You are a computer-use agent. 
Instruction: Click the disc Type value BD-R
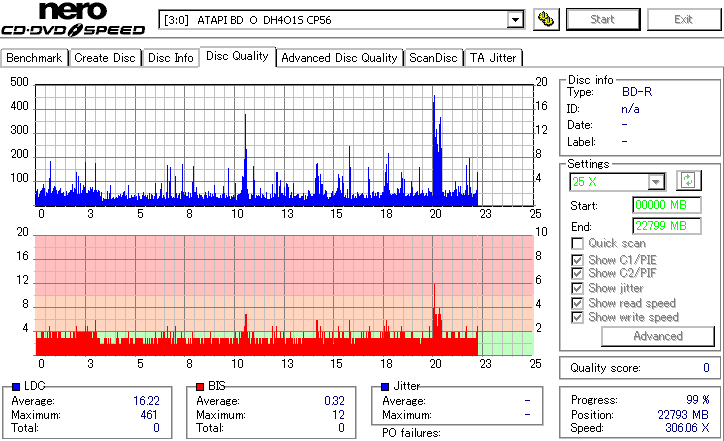(x=637, y=92)
